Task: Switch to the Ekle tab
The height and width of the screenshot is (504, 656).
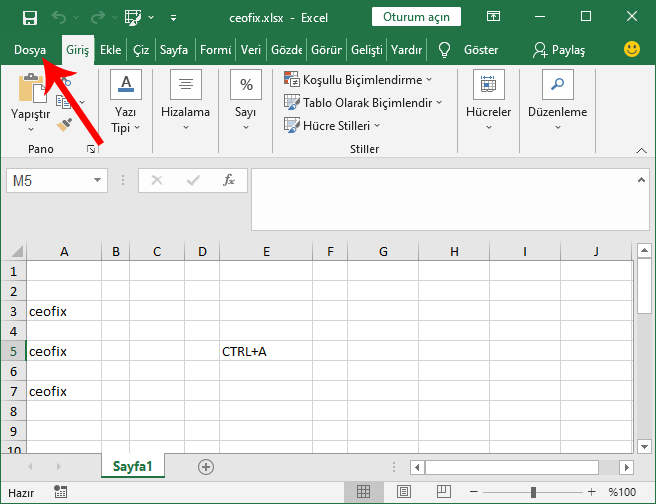Action: (110, 50)
